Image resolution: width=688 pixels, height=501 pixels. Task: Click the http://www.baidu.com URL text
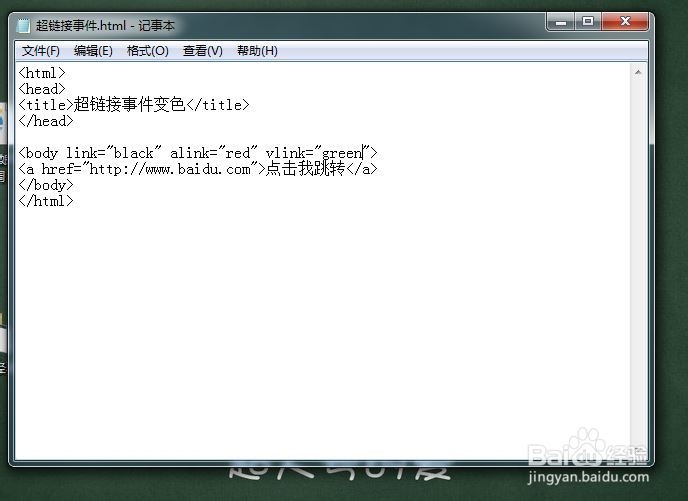(170, 169)
